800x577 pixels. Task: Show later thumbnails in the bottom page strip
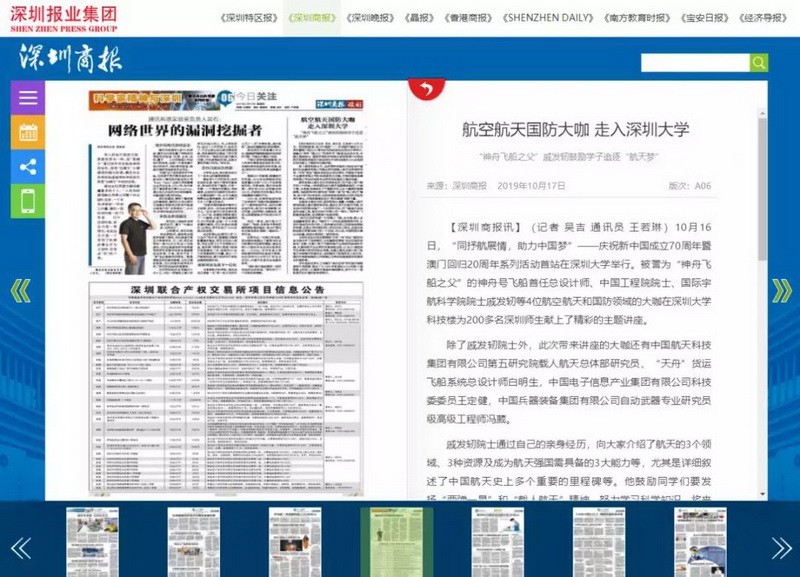click(782, 548)
